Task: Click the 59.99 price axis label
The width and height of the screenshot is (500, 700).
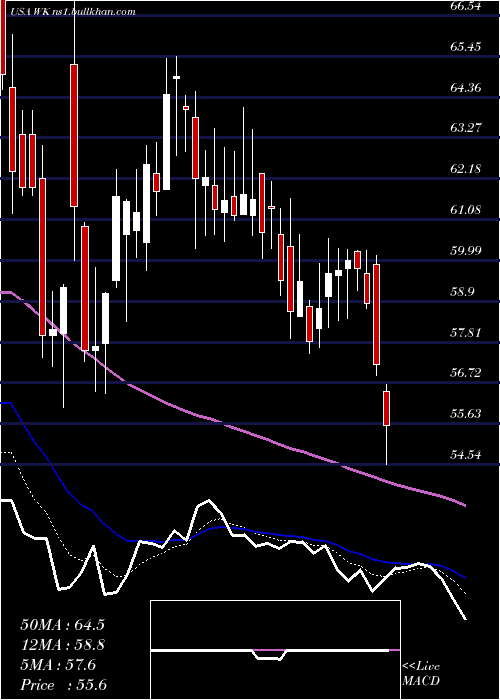Action: pyautogui.click(x=467, y=251)
